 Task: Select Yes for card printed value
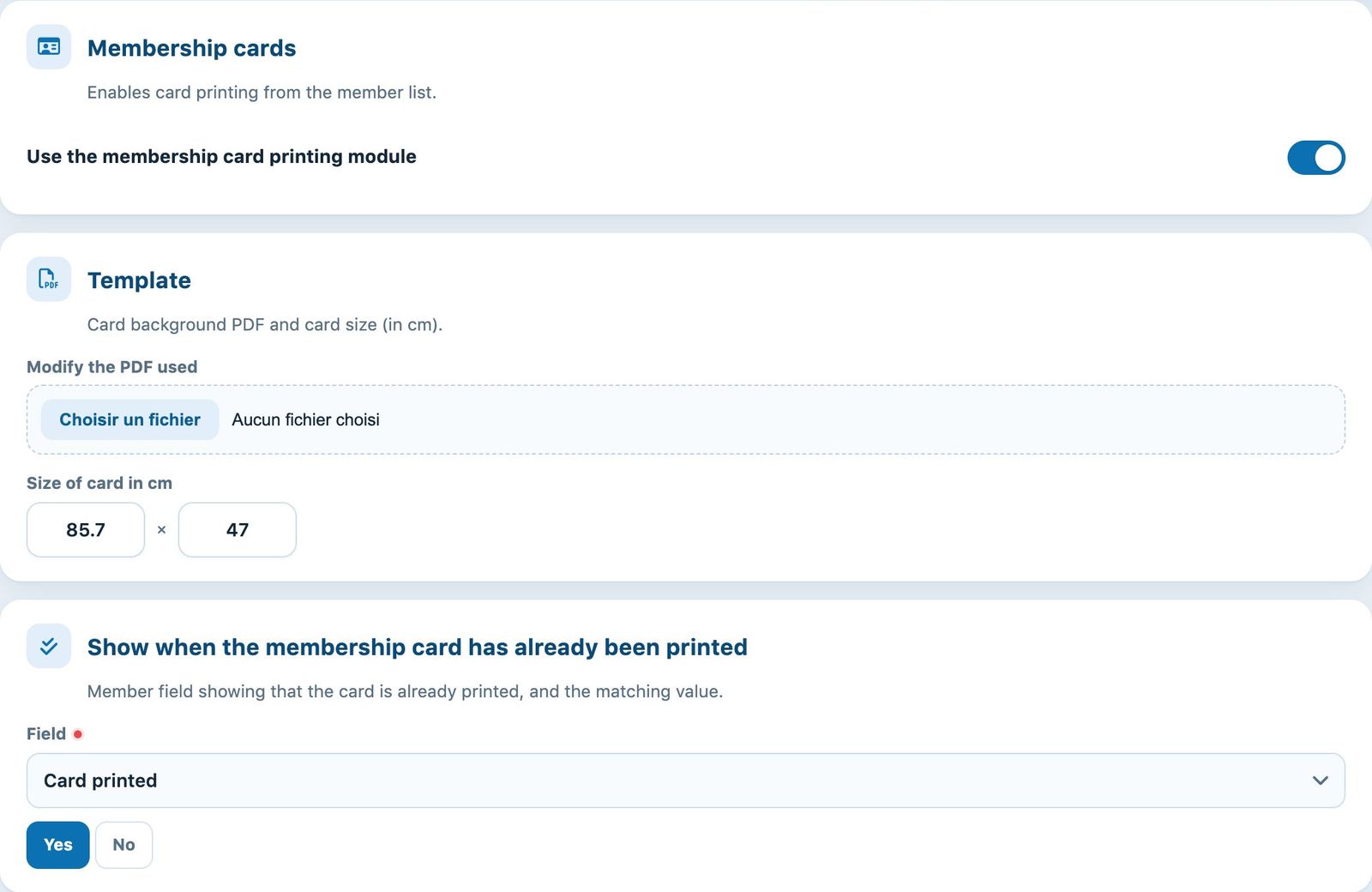tap(57, 845)
